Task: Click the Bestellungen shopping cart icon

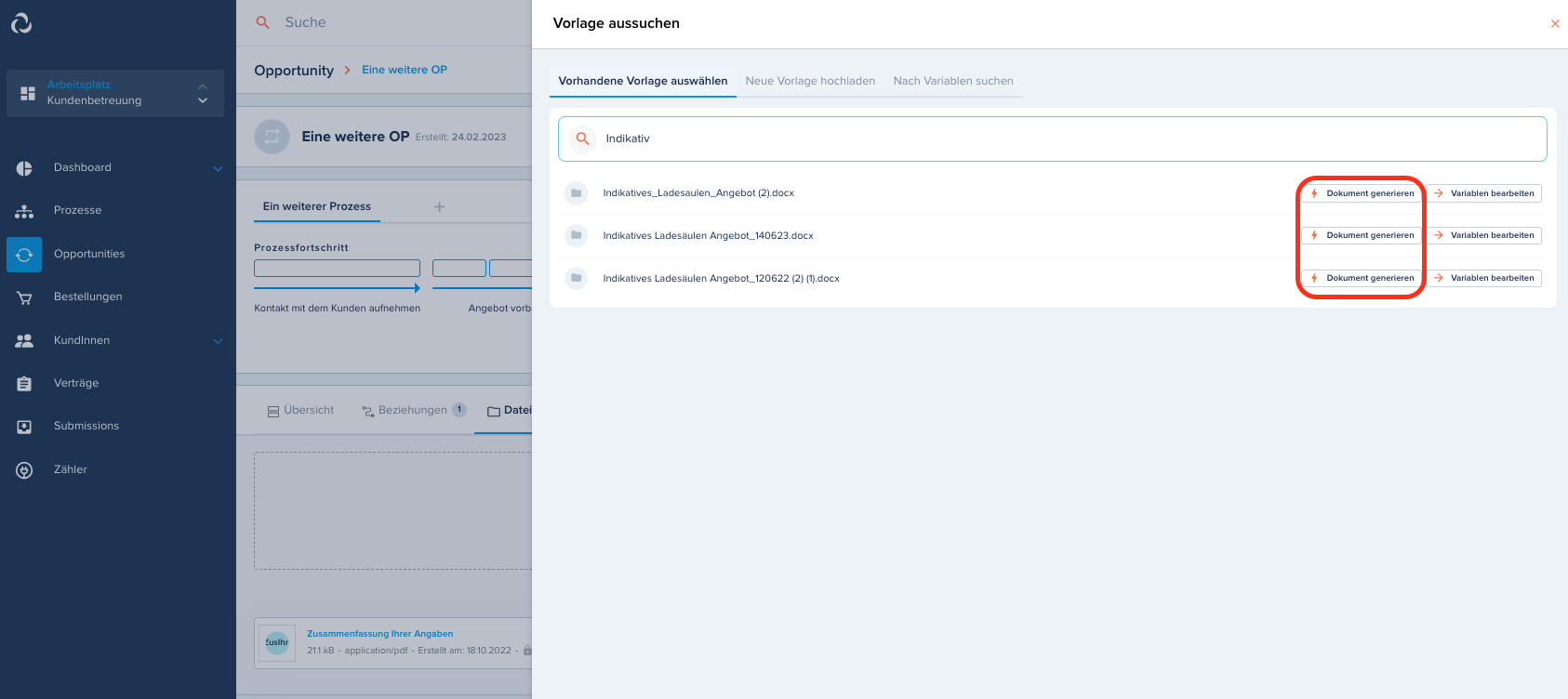Action: point(24,297)
